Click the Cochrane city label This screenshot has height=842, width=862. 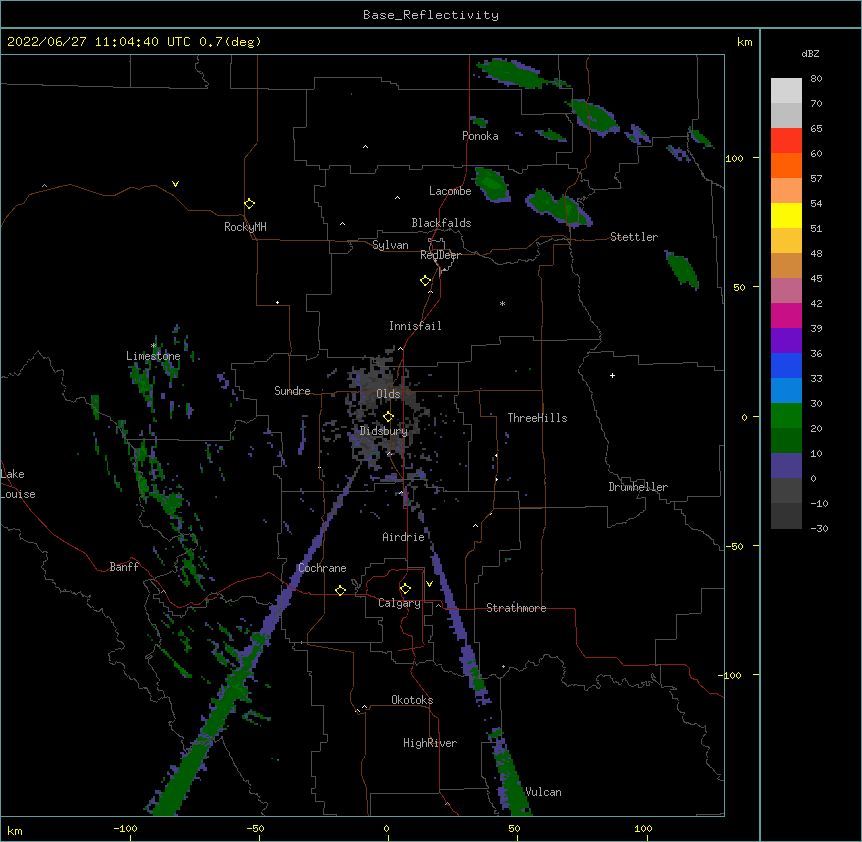click(322, 568)
